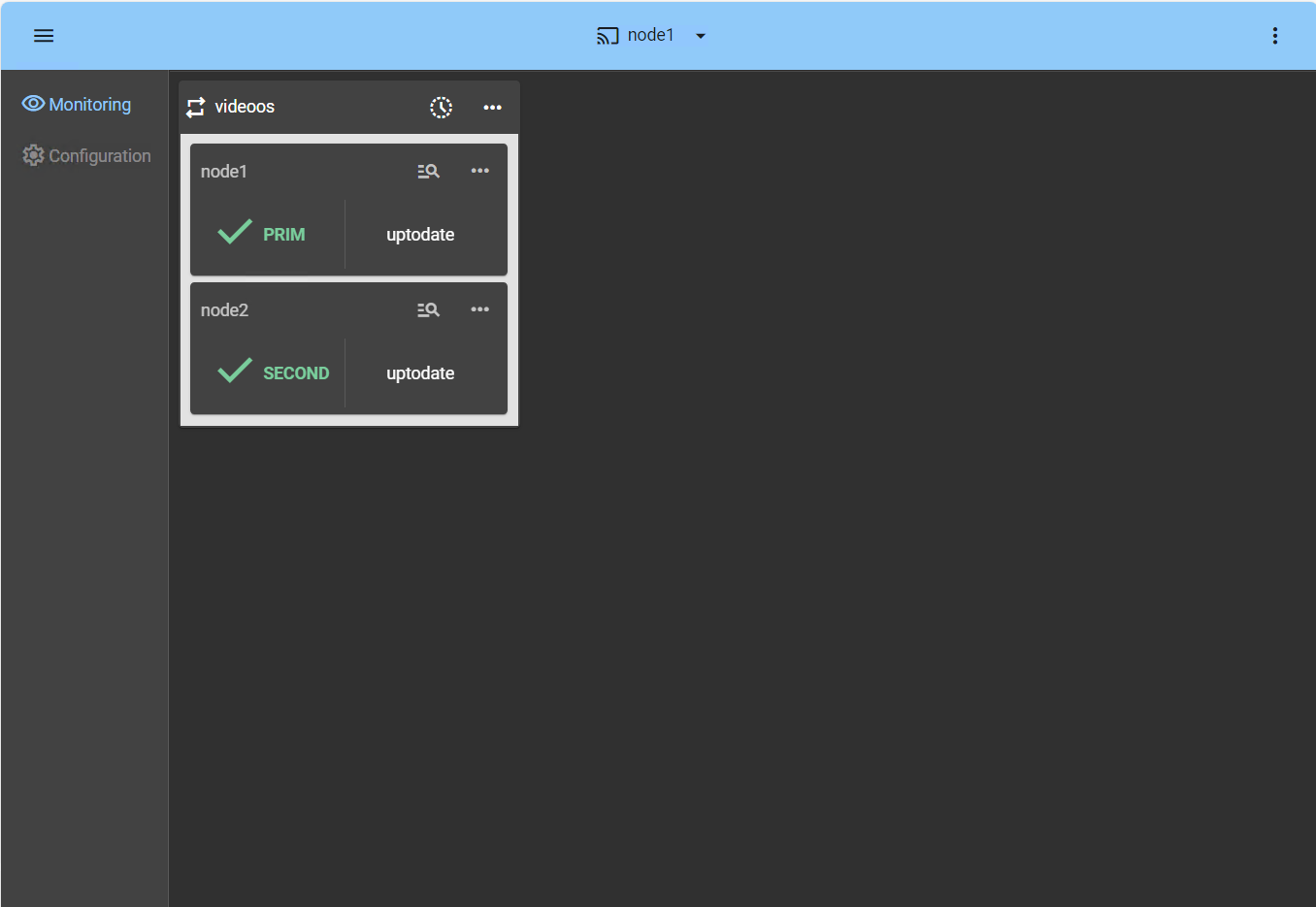This screenshot has height=907, width=1316.
Task: Open the videoos module actions menu
Action: pyautogui.click(x=493, y=107)
